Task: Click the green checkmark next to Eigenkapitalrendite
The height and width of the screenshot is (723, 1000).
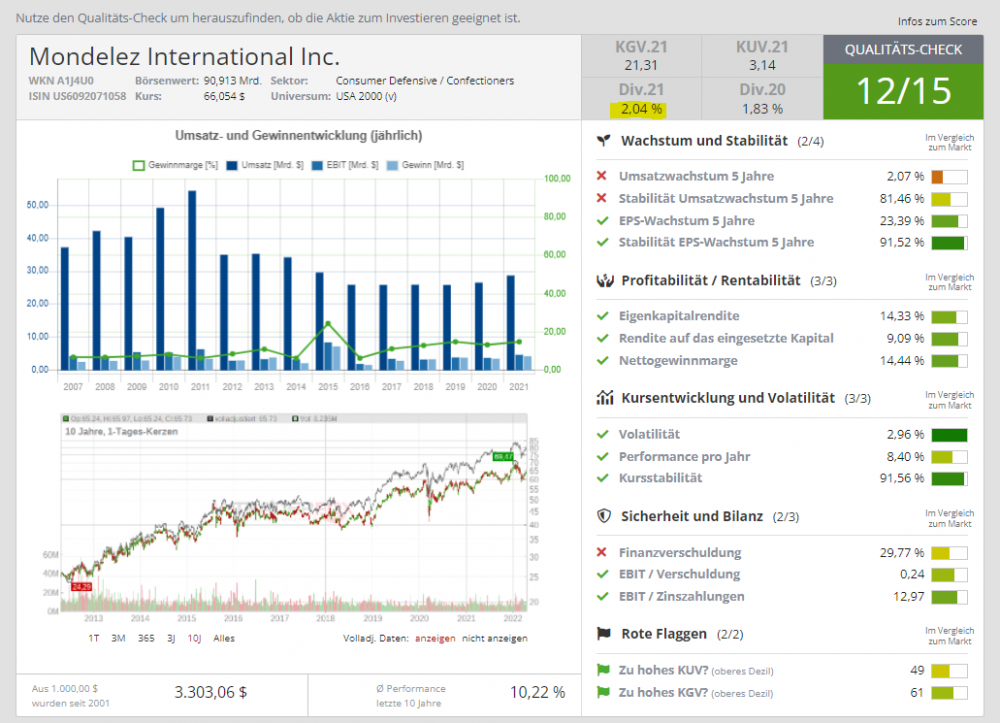Action: (x=602, y=316)
